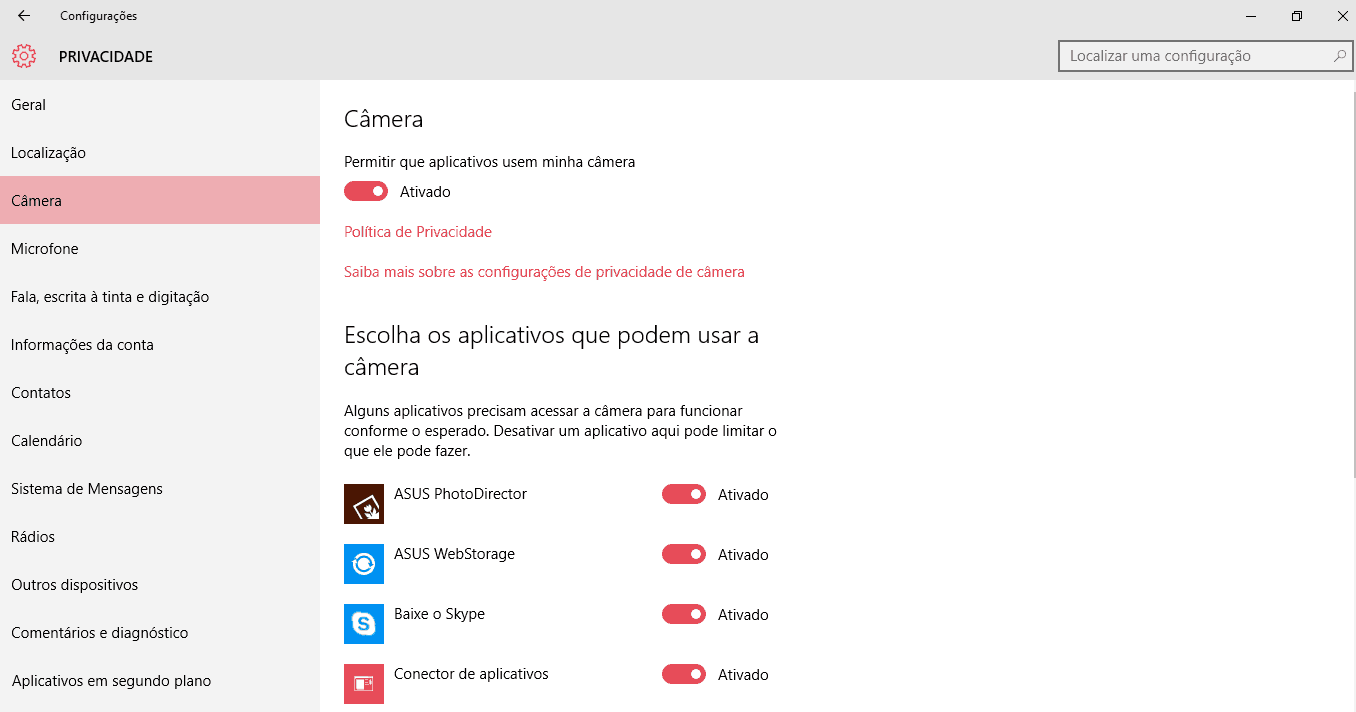Click the Câmera page heading
Image resolution: width=1356 pixels, height=712 pixels.
tap(384, 119)
